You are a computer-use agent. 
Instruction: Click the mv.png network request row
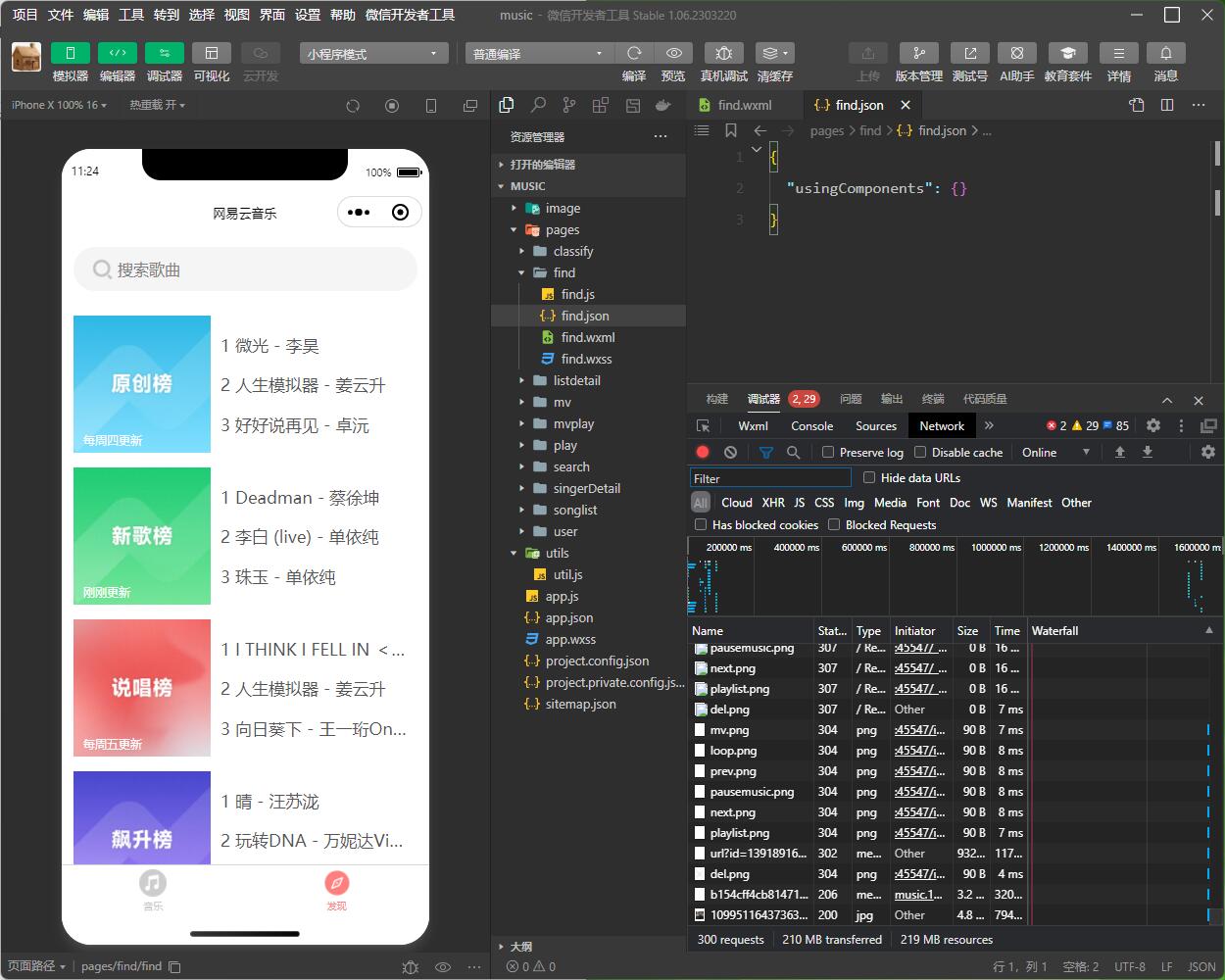coord(955,729)
